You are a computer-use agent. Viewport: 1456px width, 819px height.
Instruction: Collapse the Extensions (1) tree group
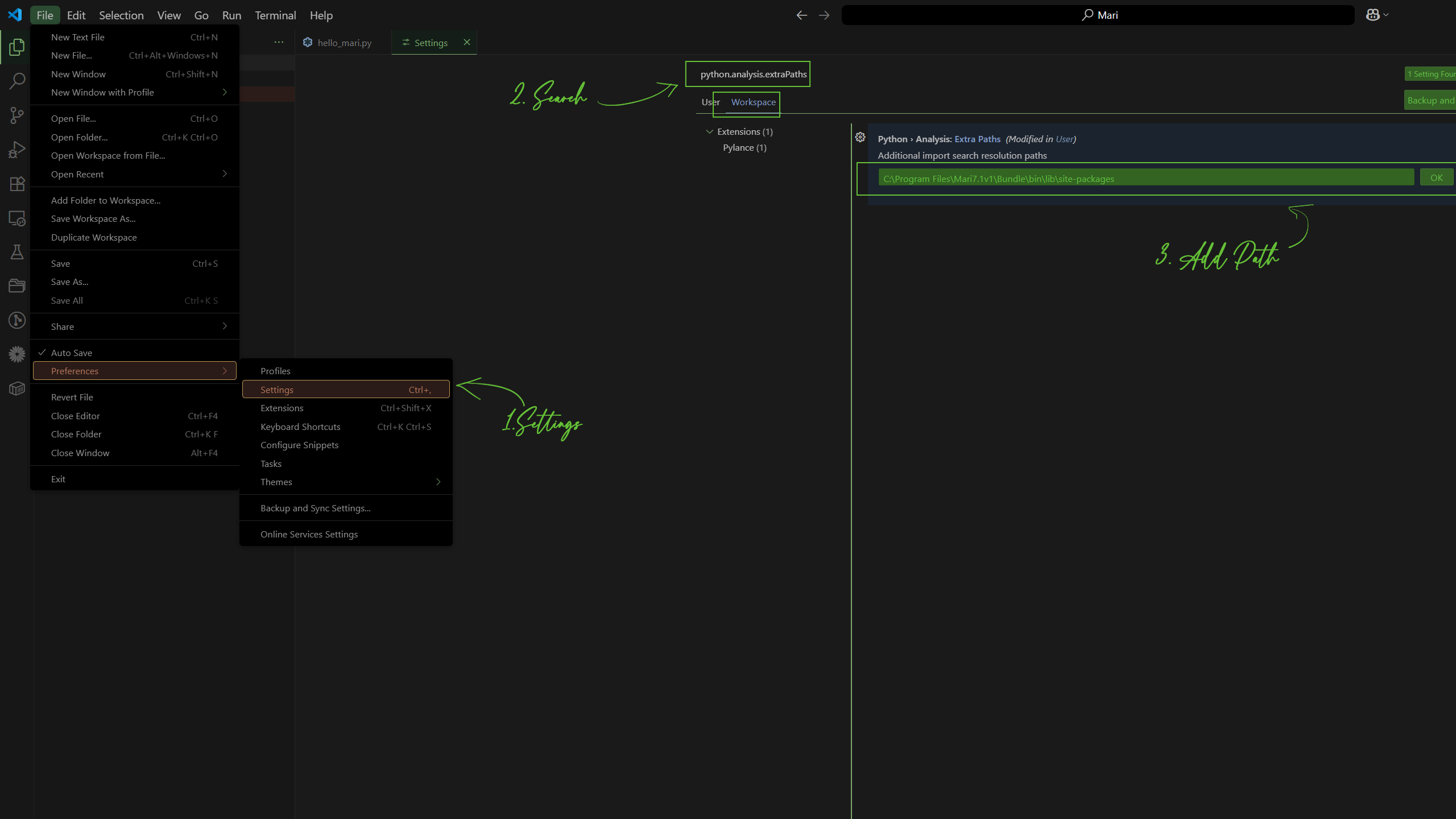click(x=709, y=131)
